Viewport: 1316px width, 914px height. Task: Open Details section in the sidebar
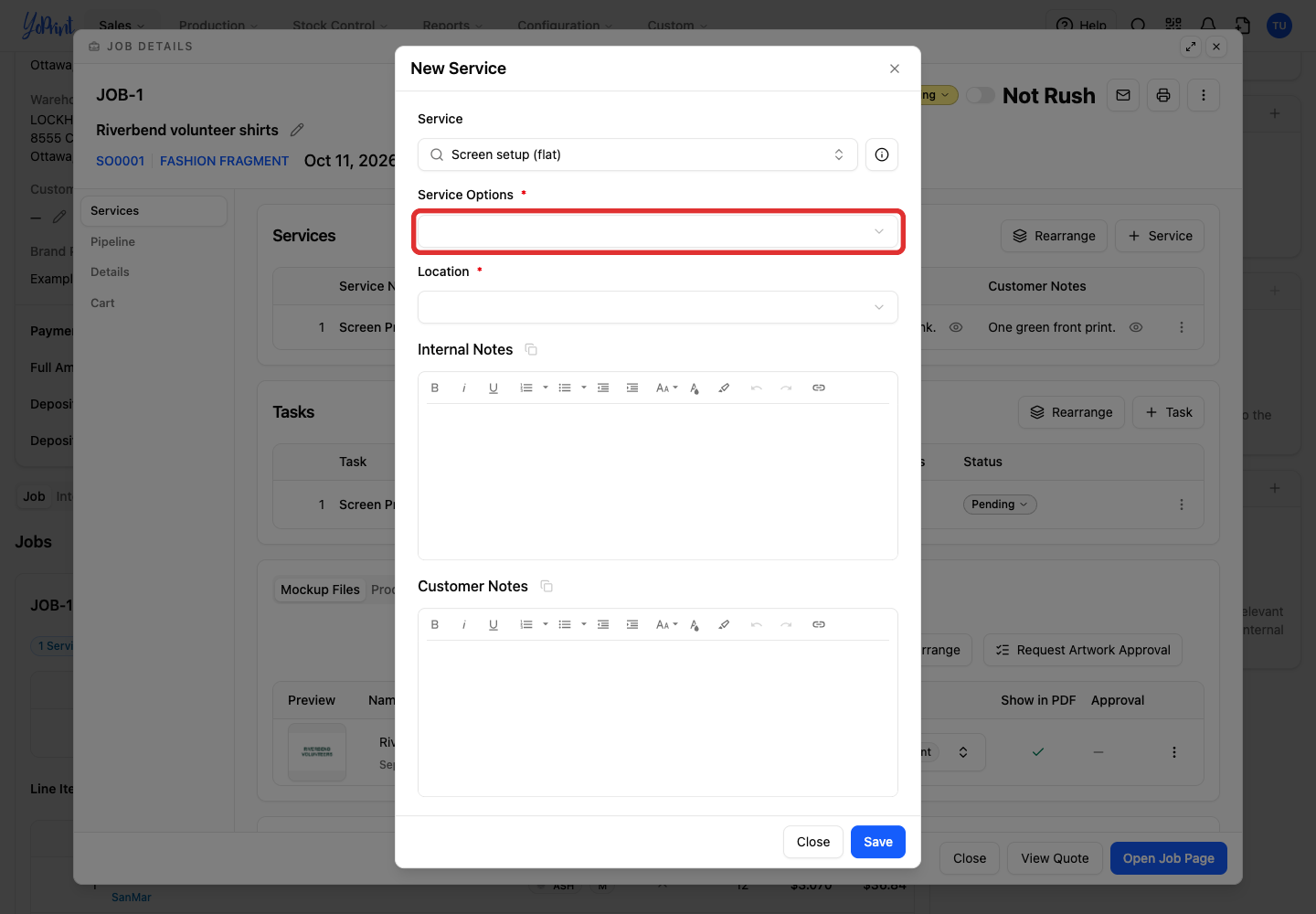[x=110, y=272]
